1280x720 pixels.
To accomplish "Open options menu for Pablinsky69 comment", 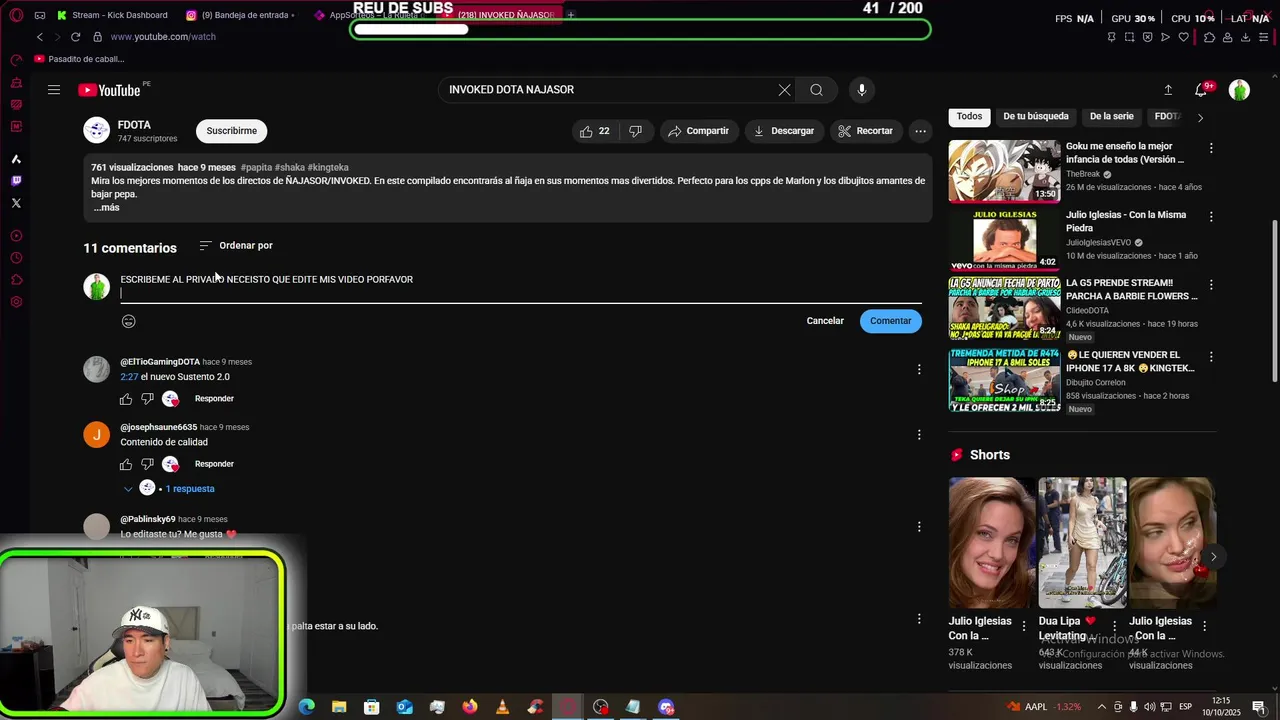I will pyautogui.click(x=919, y=526).
